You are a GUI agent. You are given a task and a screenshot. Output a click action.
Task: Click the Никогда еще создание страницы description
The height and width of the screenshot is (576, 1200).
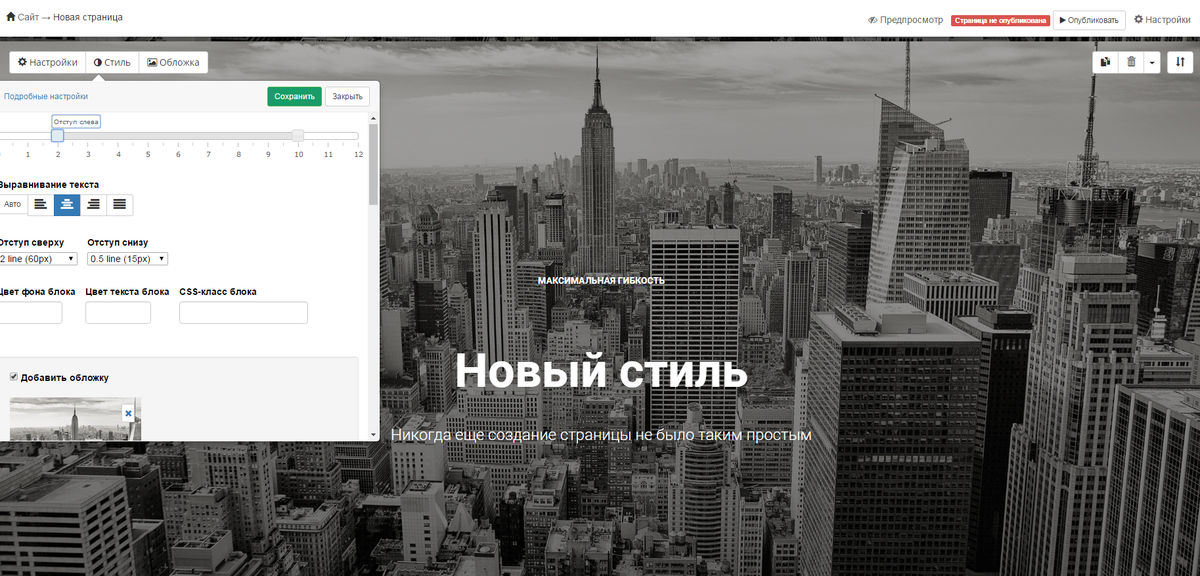pyautogui.click(x=601, y=436)
